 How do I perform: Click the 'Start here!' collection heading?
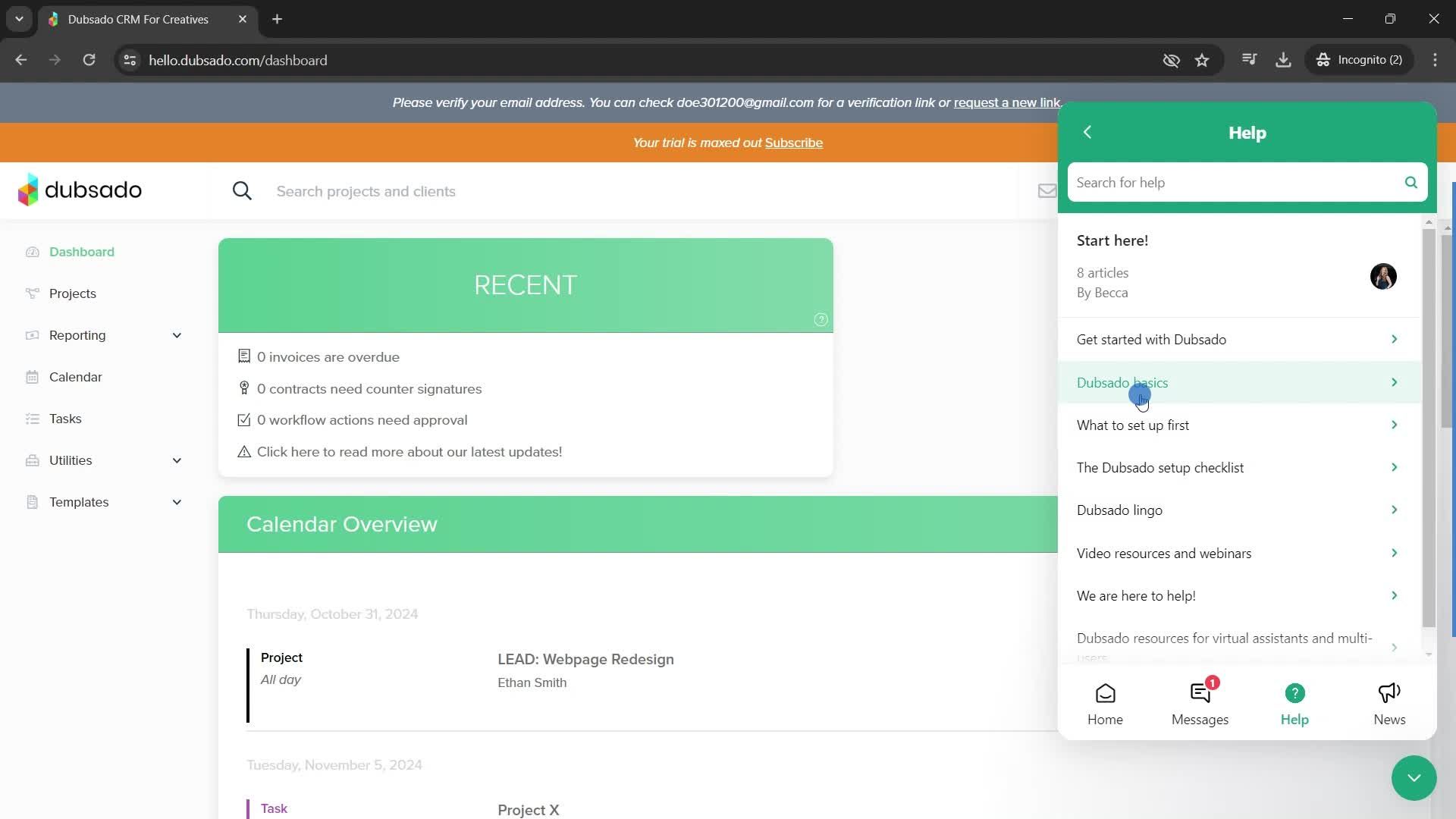click(1112, 240)
